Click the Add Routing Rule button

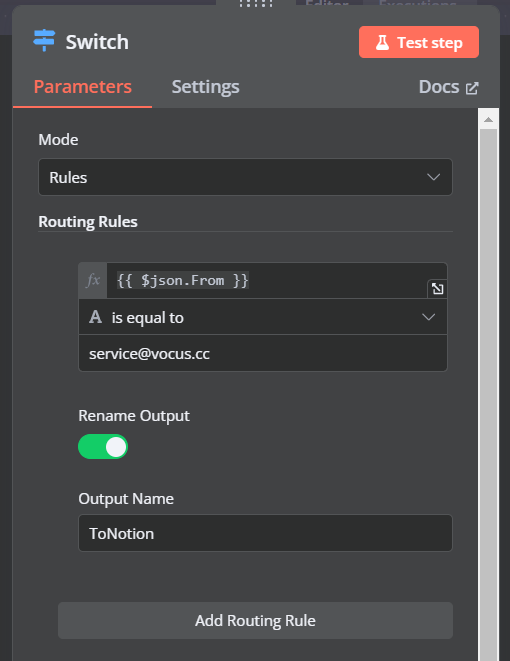(255, 621)
